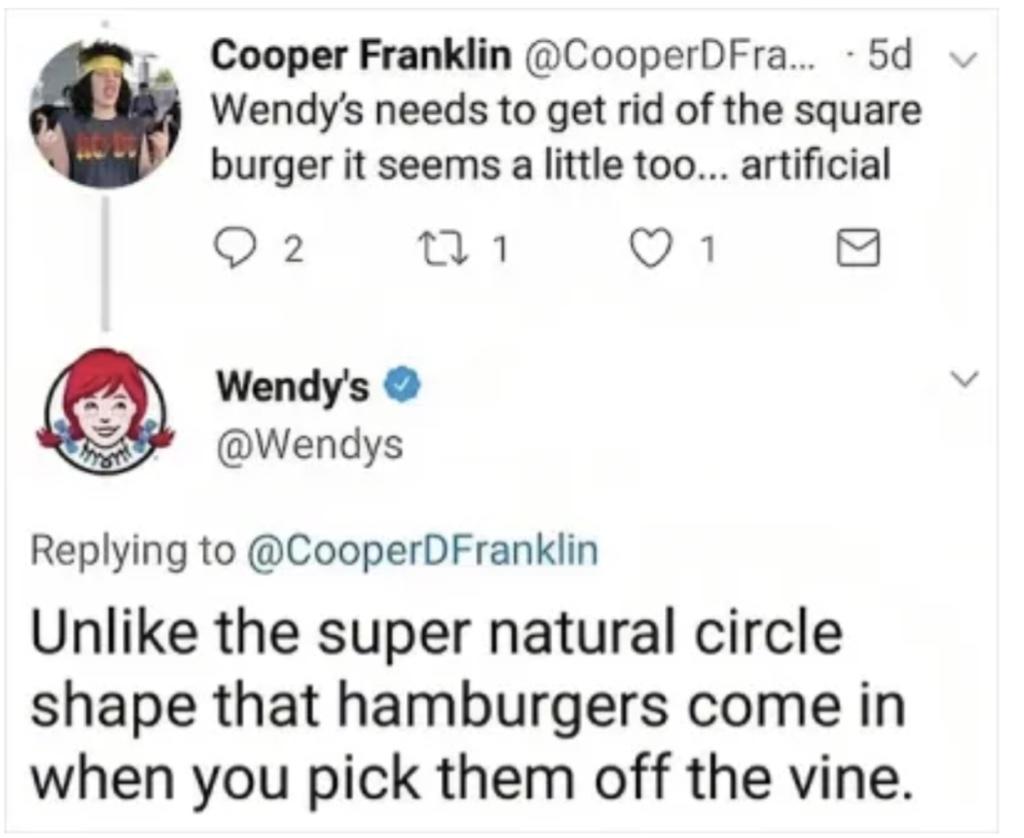Expand the chevron menu on Wendy's reply
This screenshot has height=838, width=1024.
(x=965, y=378)
